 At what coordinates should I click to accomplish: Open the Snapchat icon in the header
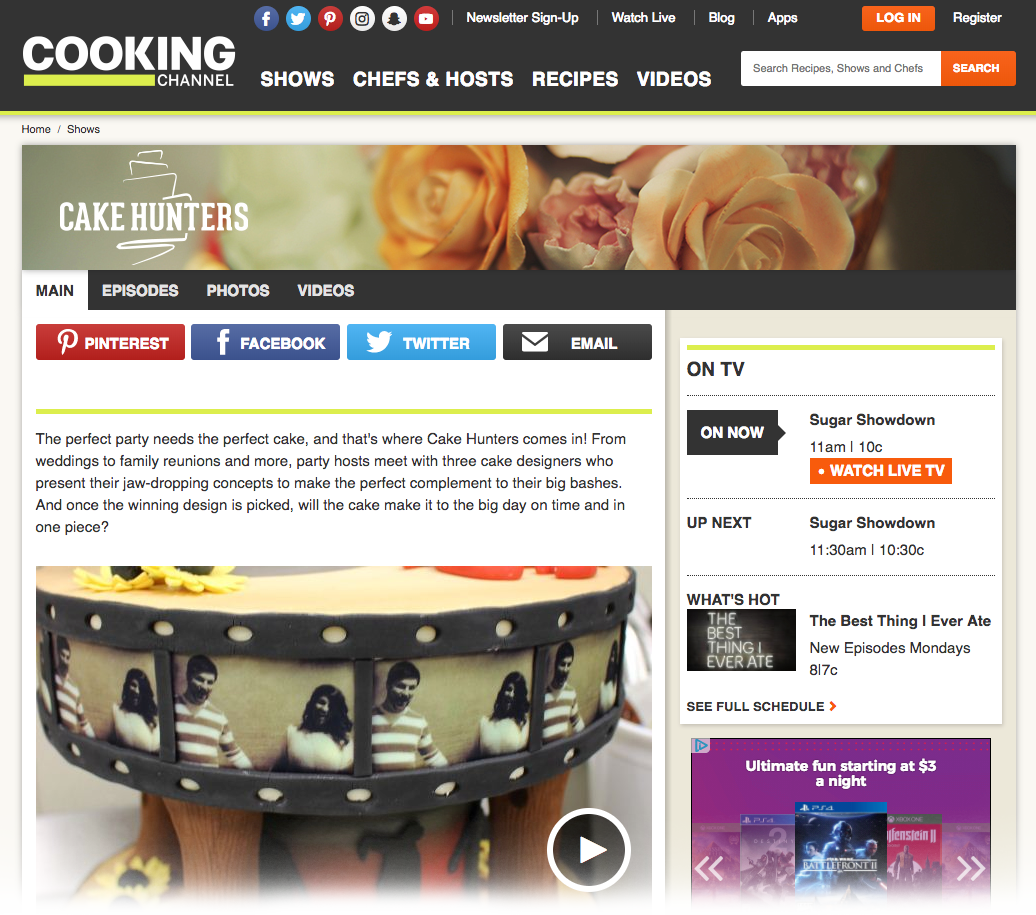pos(394,18)
